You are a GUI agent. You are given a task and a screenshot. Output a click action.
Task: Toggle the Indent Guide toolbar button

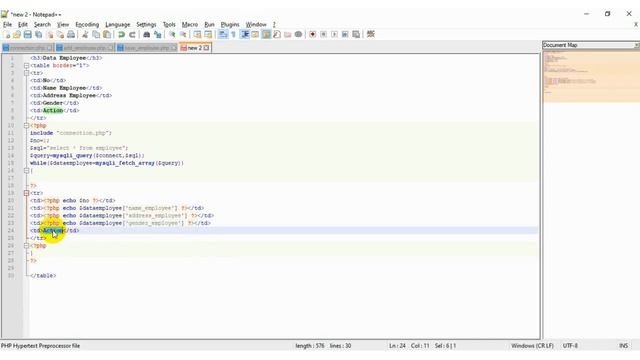245,35
